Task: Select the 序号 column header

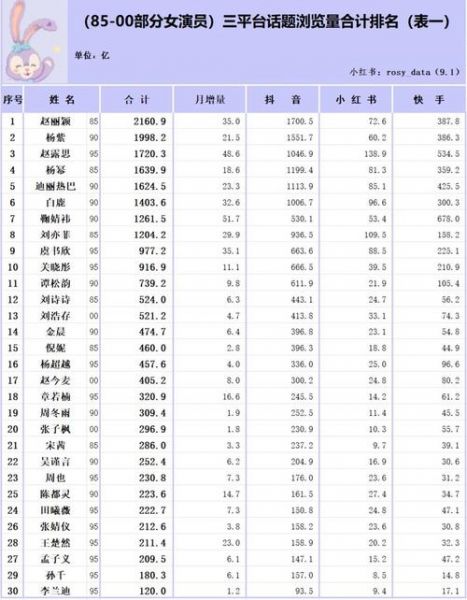Action: click(x=13, y=100)
